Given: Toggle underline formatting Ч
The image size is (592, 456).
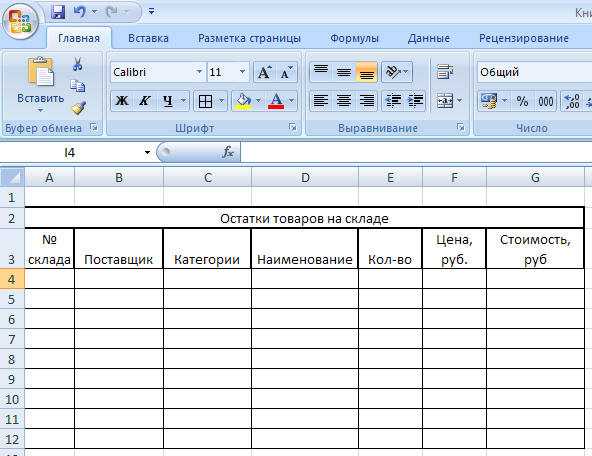Looking at the screenshot, I should pyautogui.click(x=168, y=101).
